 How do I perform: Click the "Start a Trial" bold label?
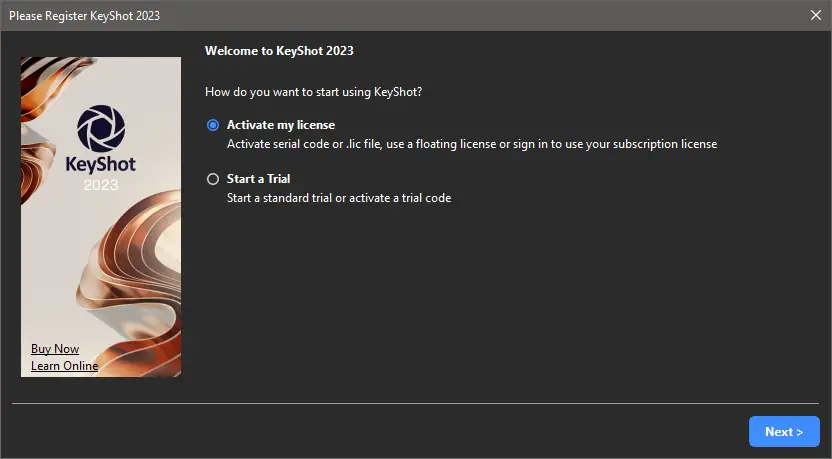tap(258, 179)
